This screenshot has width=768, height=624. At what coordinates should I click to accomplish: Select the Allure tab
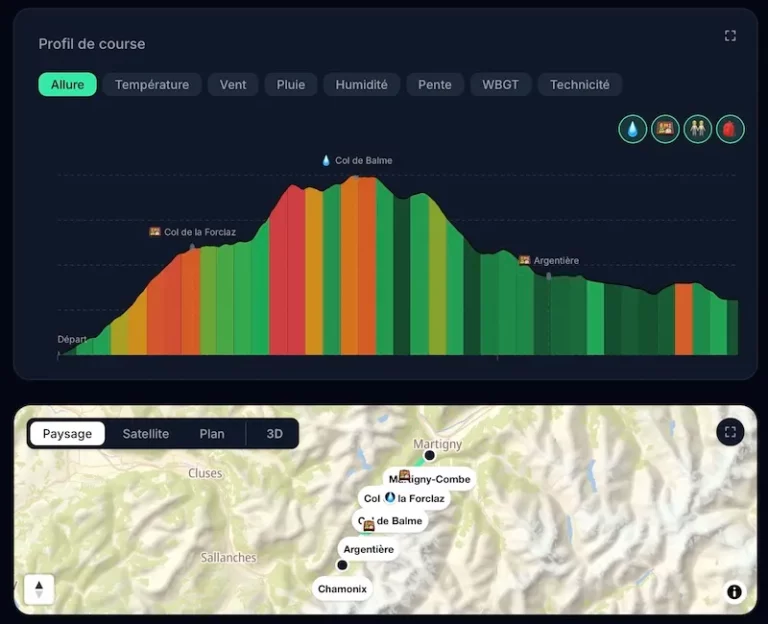(68, 84)
